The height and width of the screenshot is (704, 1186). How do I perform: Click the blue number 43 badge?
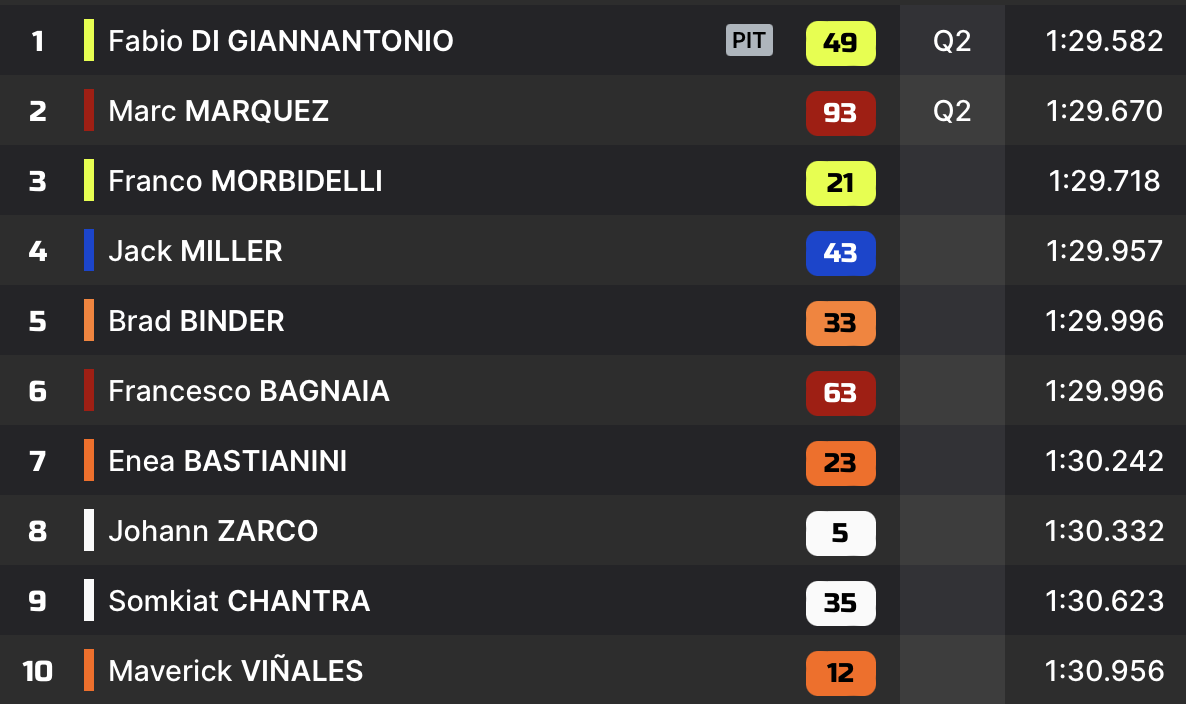[840, 253]
